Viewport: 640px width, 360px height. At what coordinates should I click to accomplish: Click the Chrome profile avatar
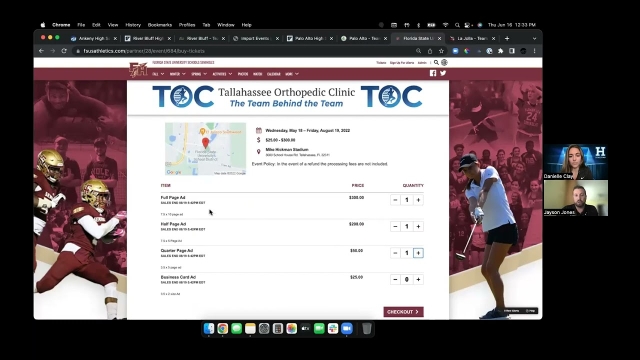click(x=523, y=51)
